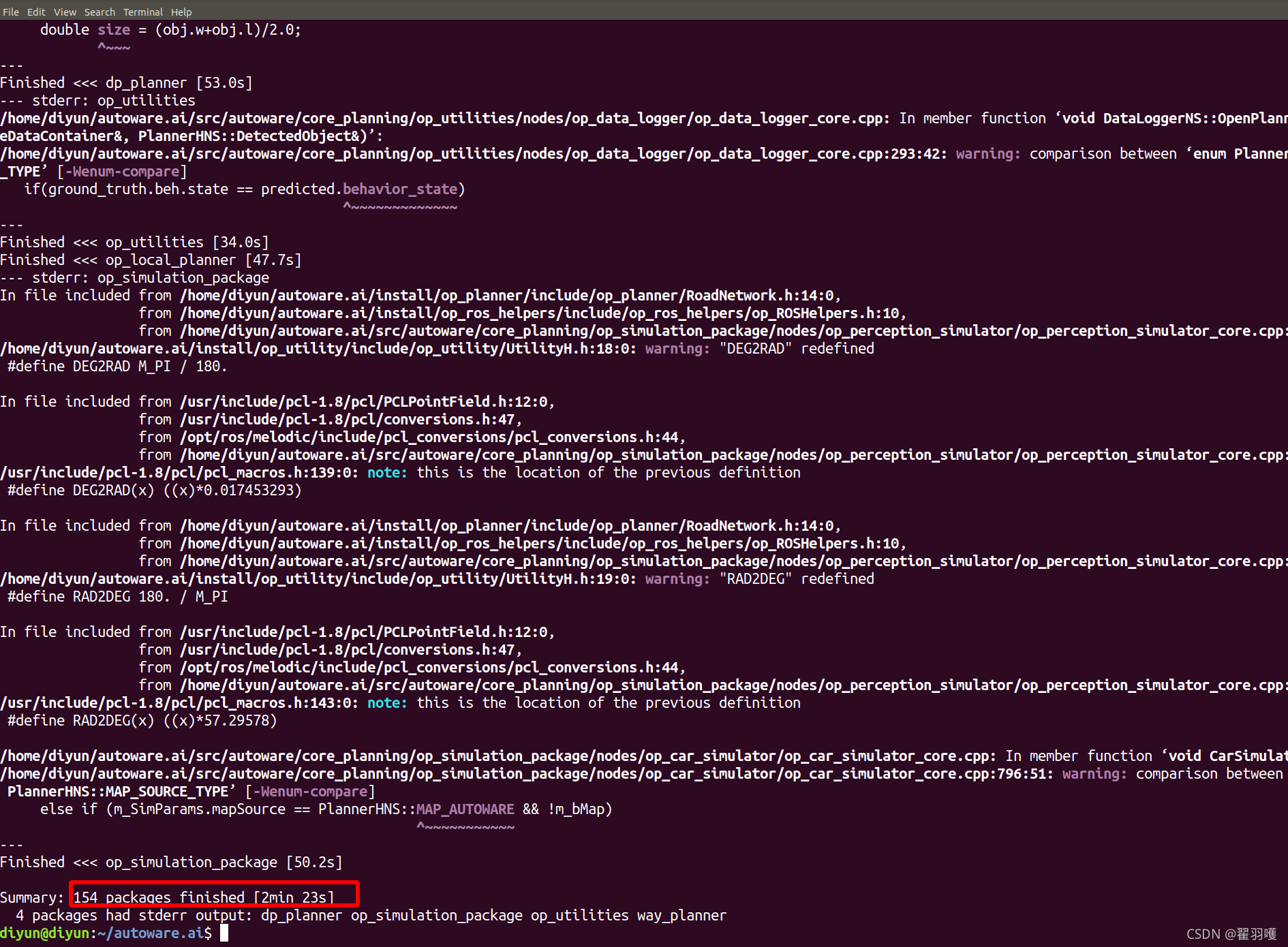Click the '[-Wenum-compare]' flag after _TYPE'
This screenshot has height=947, width=1288.
(122, 171)
